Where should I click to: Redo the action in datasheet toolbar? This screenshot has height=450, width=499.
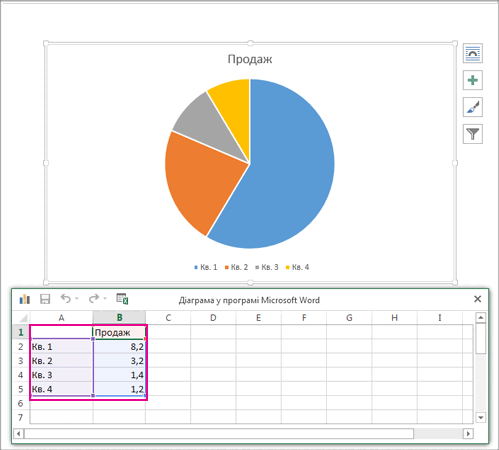click(x=94, y=298)
